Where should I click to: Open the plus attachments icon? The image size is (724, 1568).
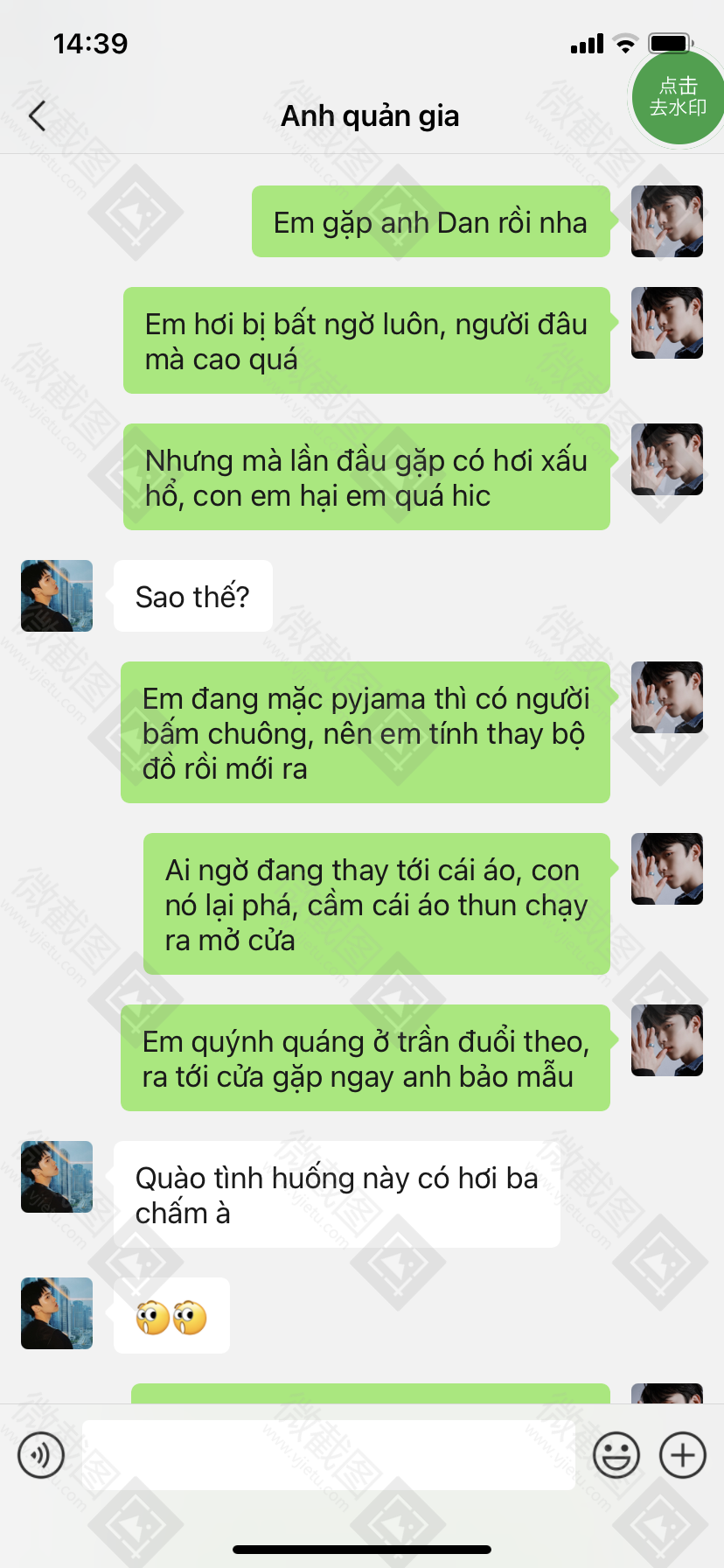click(x=683, y=1455)
